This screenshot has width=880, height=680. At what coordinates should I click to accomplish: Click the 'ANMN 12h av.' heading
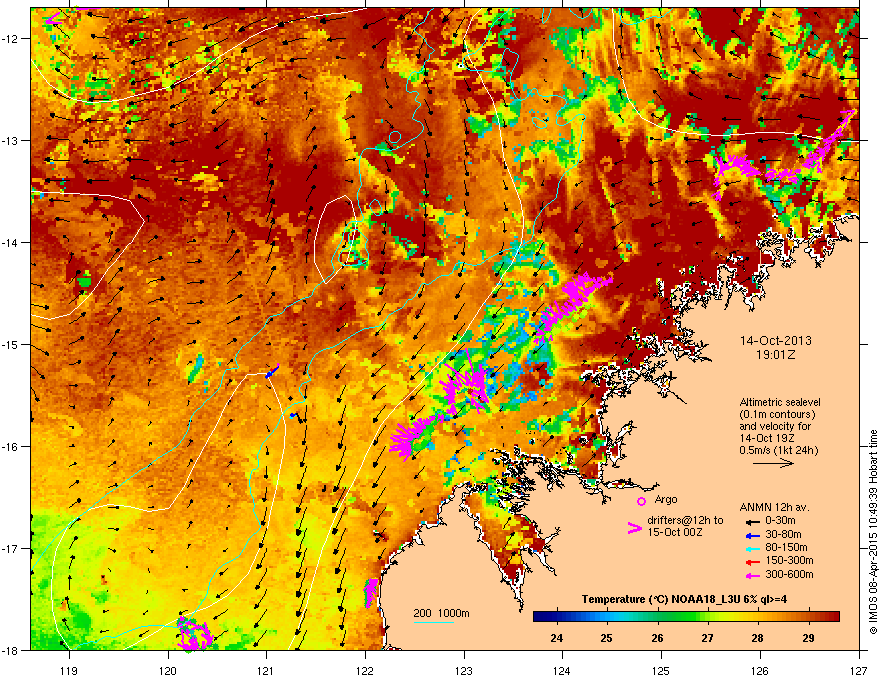774,507
